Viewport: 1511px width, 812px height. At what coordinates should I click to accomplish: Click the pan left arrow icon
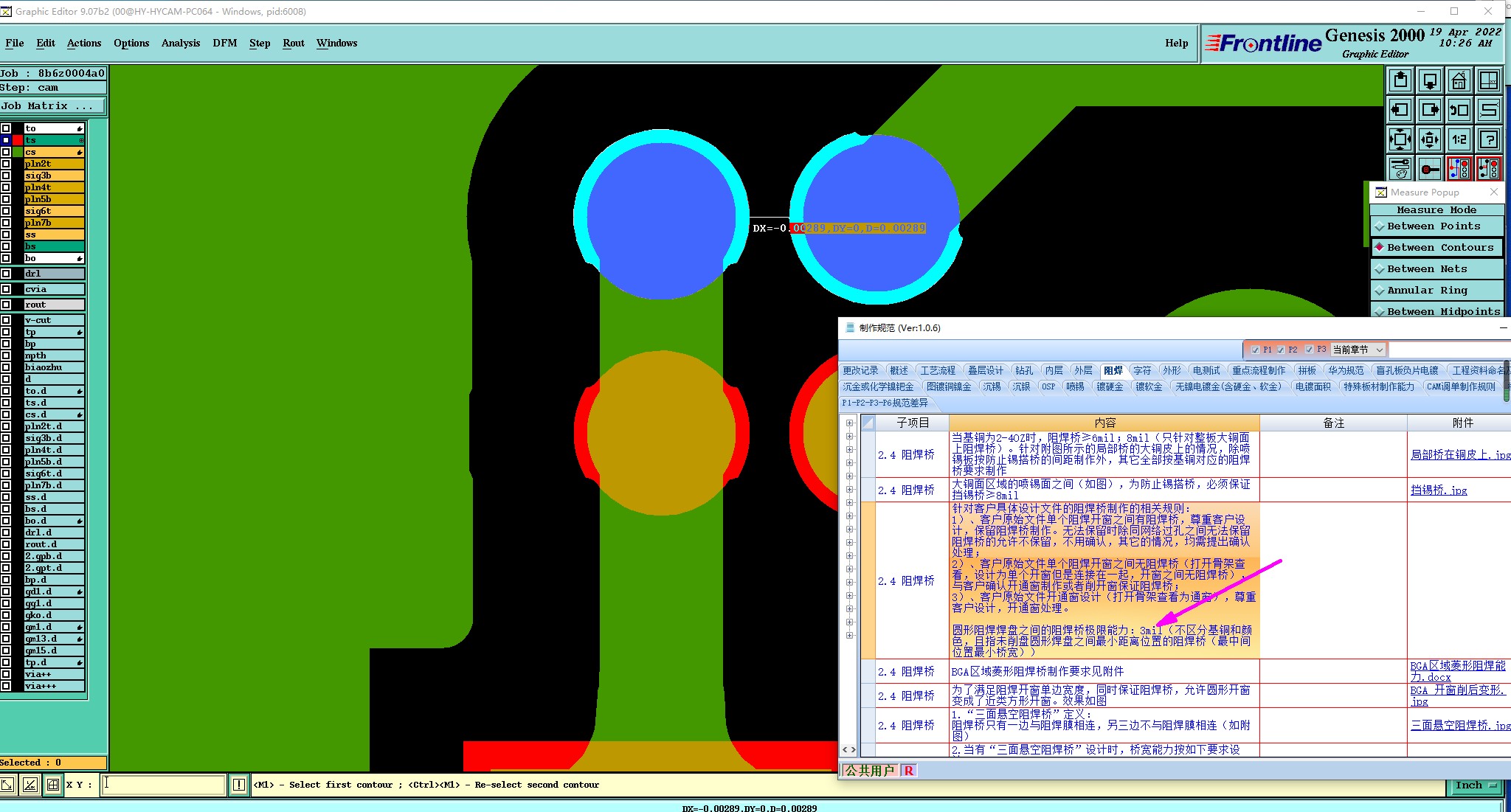point(1400,110)
